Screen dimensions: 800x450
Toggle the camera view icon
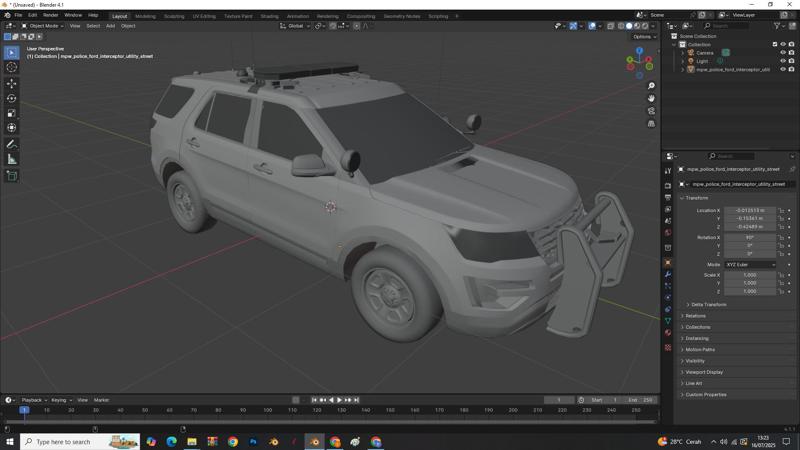tap(651, 111)
